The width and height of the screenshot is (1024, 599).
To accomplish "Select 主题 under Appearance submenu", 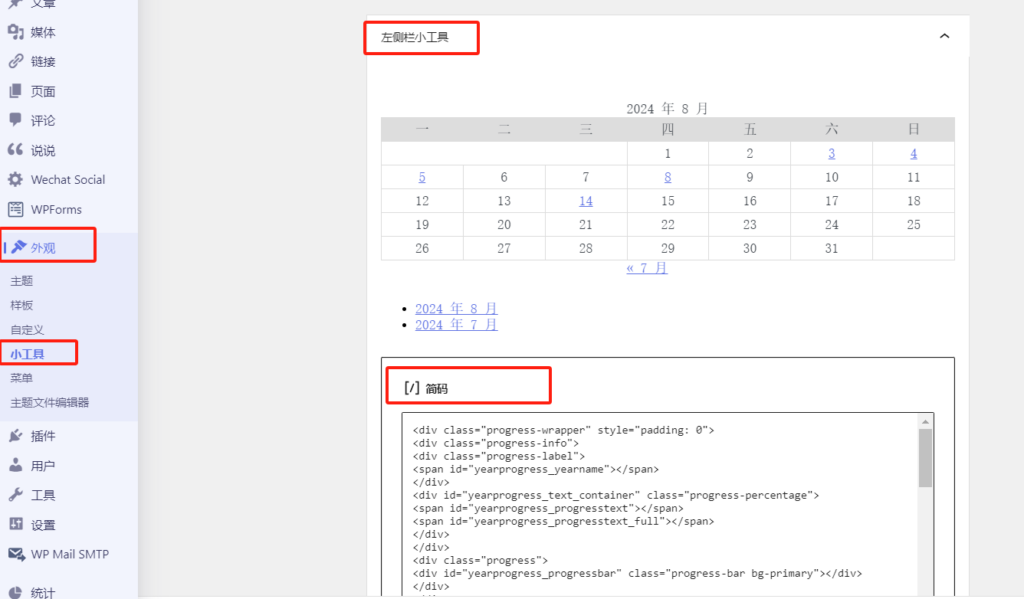I will [22, 281].
